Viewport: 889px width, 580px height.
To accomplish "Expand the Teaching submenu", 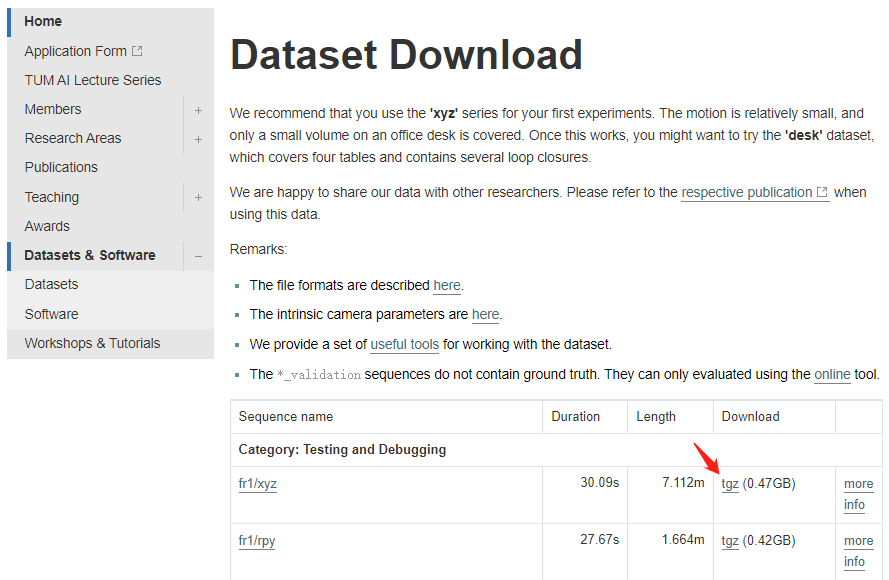I will point(198,198).
